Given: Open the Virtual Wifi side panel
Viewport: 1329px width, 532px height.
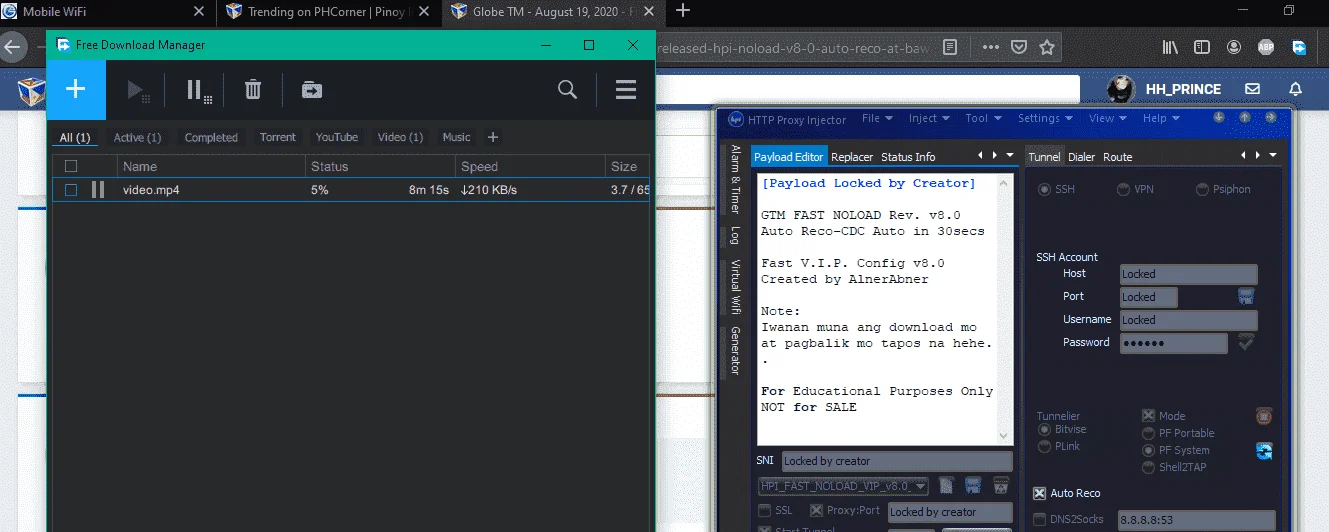Looking at the screenshot, I should pyautogui.click(x=735, y=287).
